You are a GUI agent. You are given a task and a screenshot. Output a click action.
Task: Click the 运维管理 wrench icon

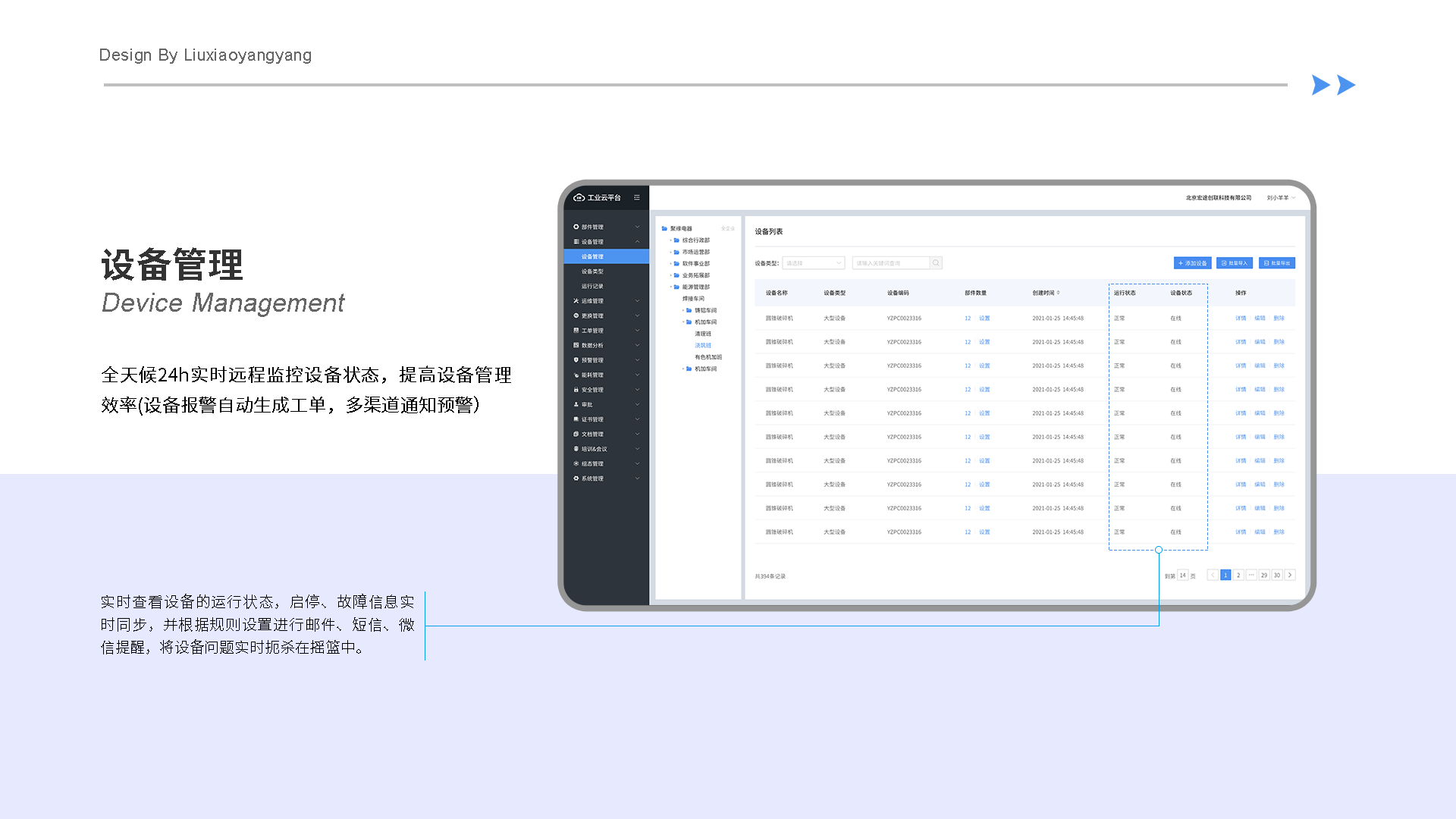pos(576,301)
